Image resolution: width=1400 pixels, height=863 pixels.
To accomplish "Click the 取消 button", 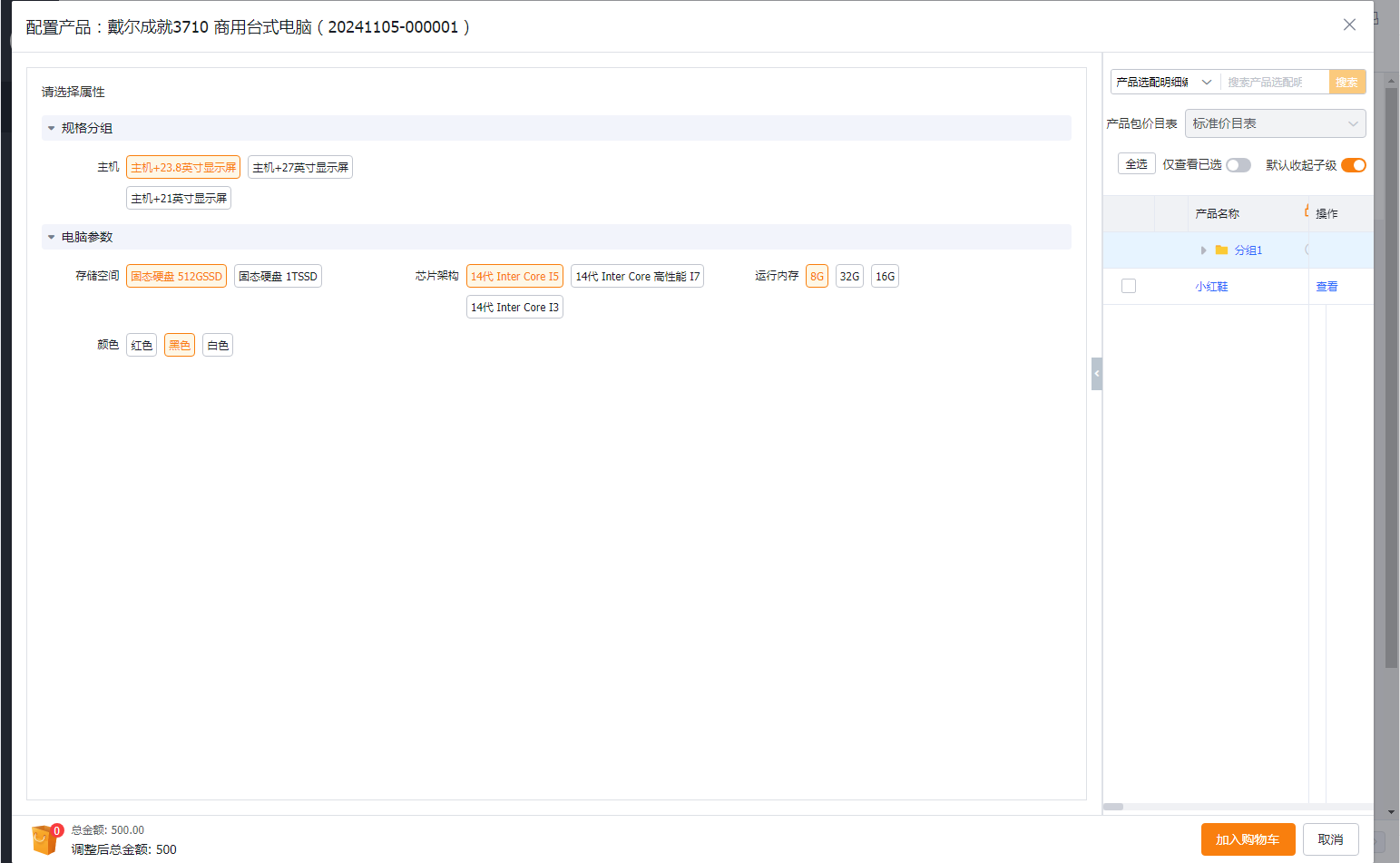I will (1330, 839).
